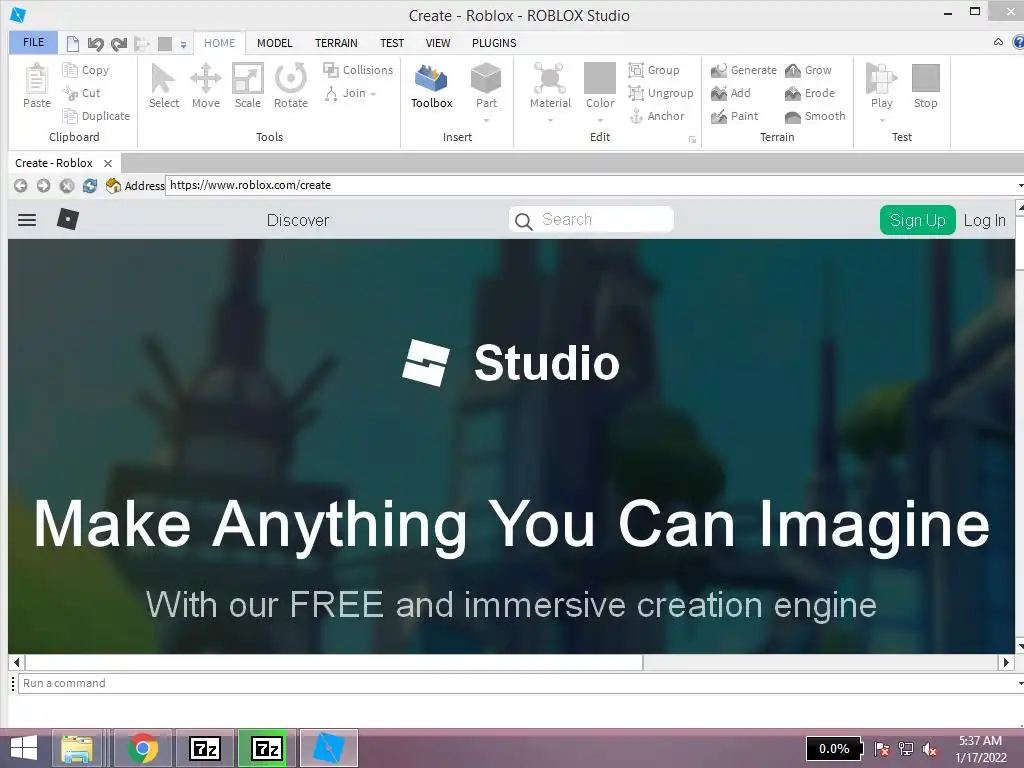Click the Stop test button
1024x768 pixels.
click(x=925, y=86)
